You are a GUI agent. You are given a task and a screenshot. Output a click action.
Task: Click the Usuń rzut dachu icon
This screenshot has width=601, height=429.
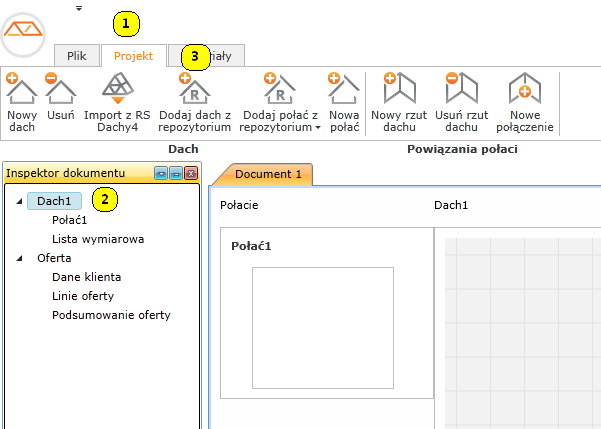461,92
